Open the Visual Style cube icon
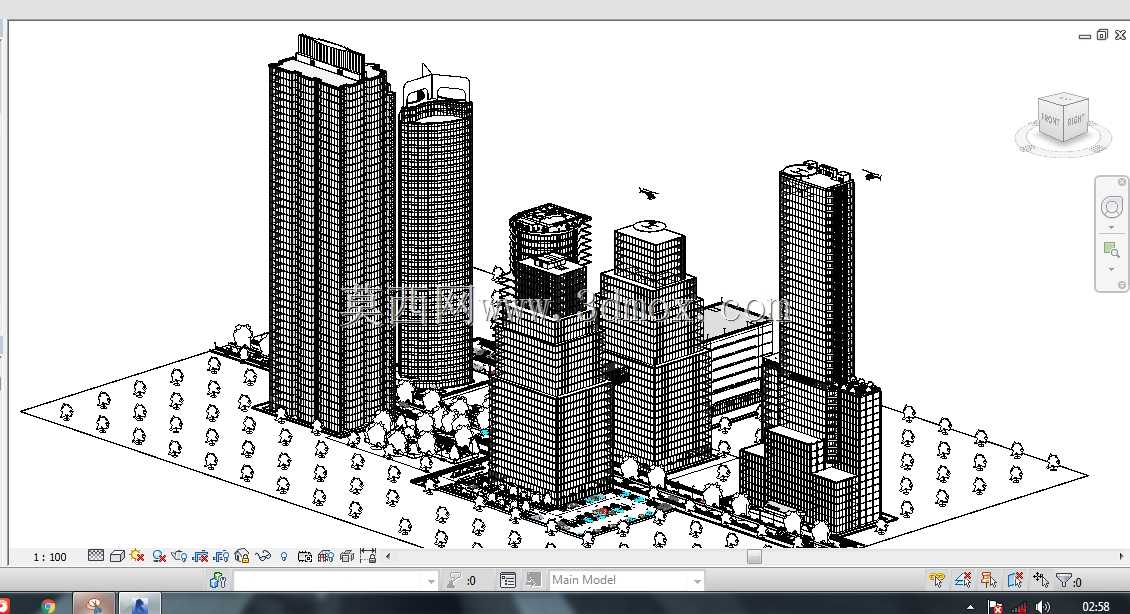 tap(117, 556)
